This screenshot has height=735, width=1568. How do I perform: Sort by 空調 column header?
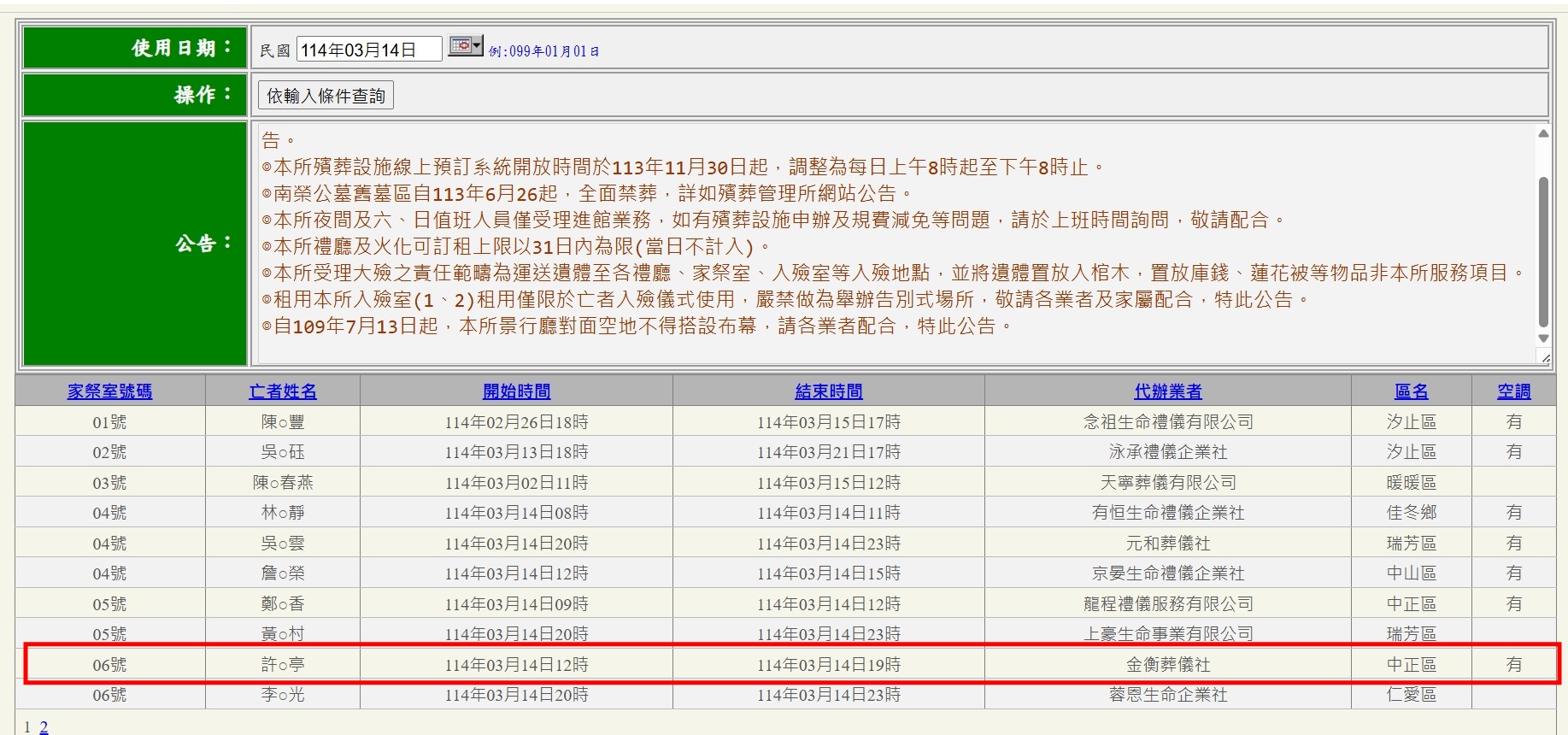[1513, 391]
